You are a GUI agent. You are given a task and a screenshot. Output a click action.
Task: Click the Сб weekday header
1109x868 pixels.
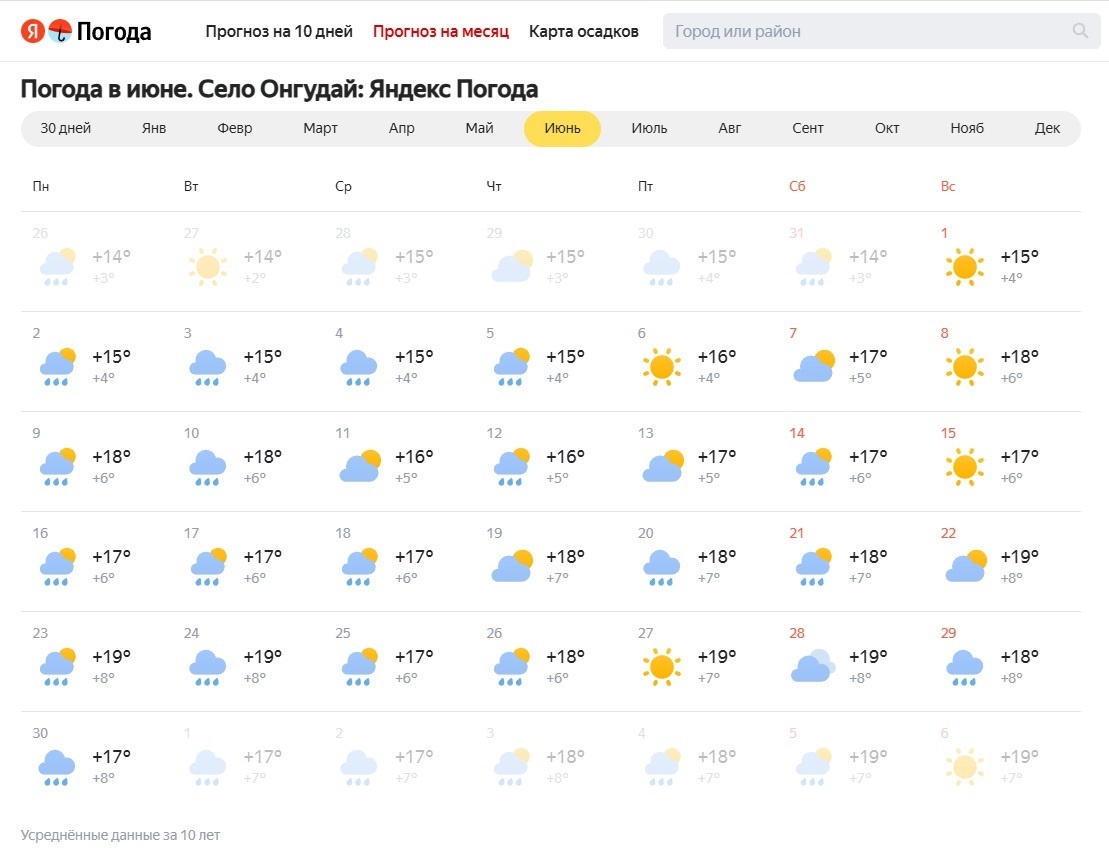click(796, 186)
